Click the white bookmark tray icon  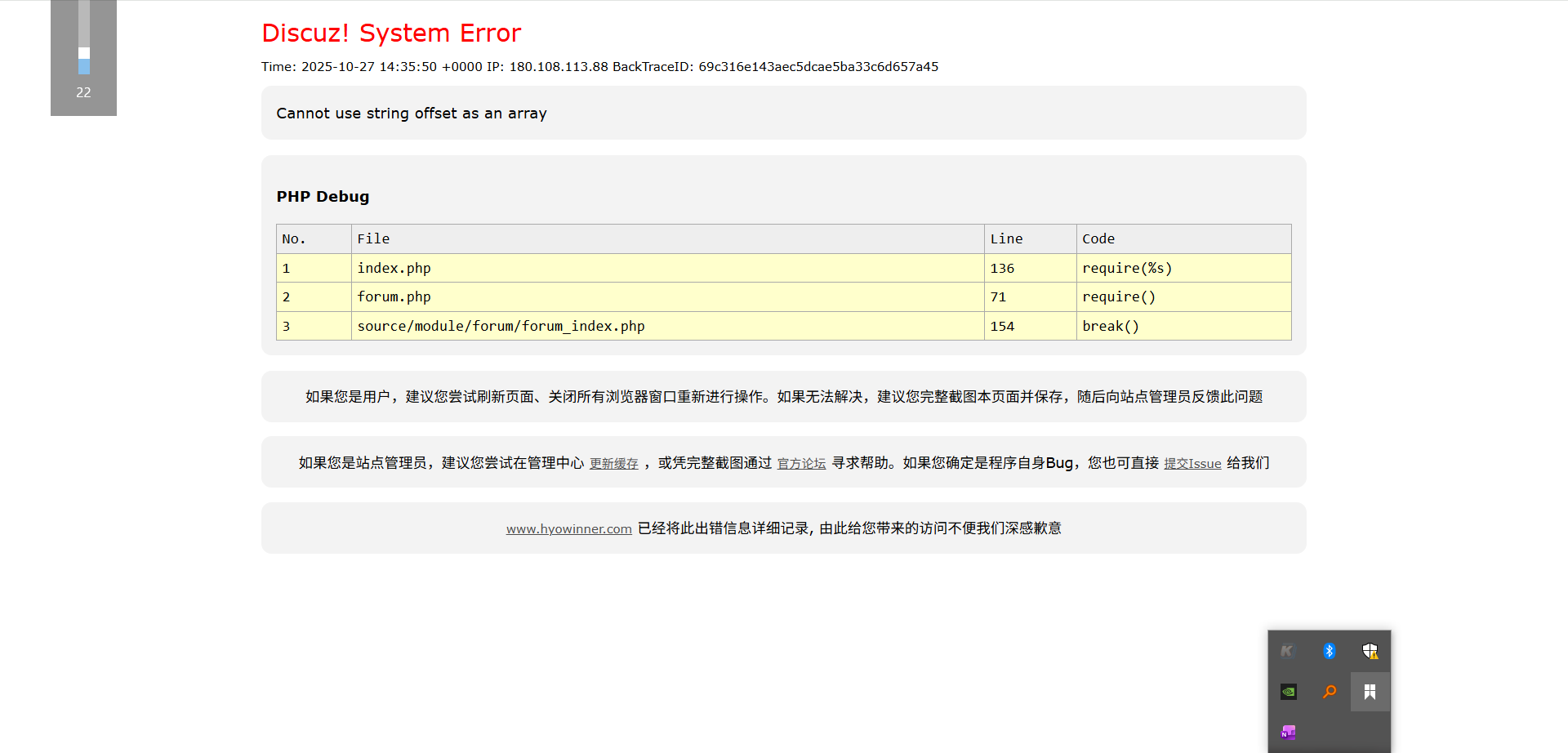click(1370, 692)
